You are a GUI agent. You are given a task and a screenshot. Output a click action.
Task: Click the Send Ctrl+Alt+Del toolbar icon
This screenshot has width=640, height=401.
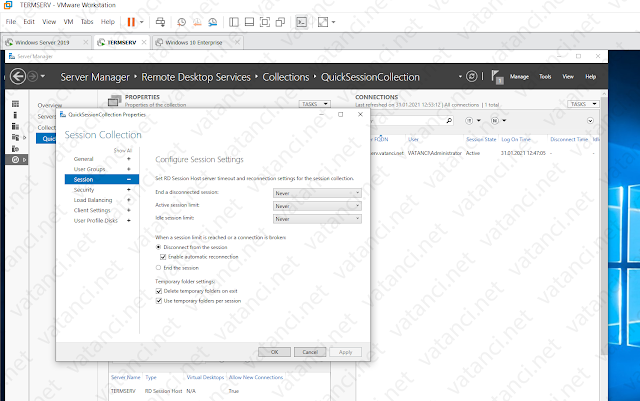tap(160, 22)
